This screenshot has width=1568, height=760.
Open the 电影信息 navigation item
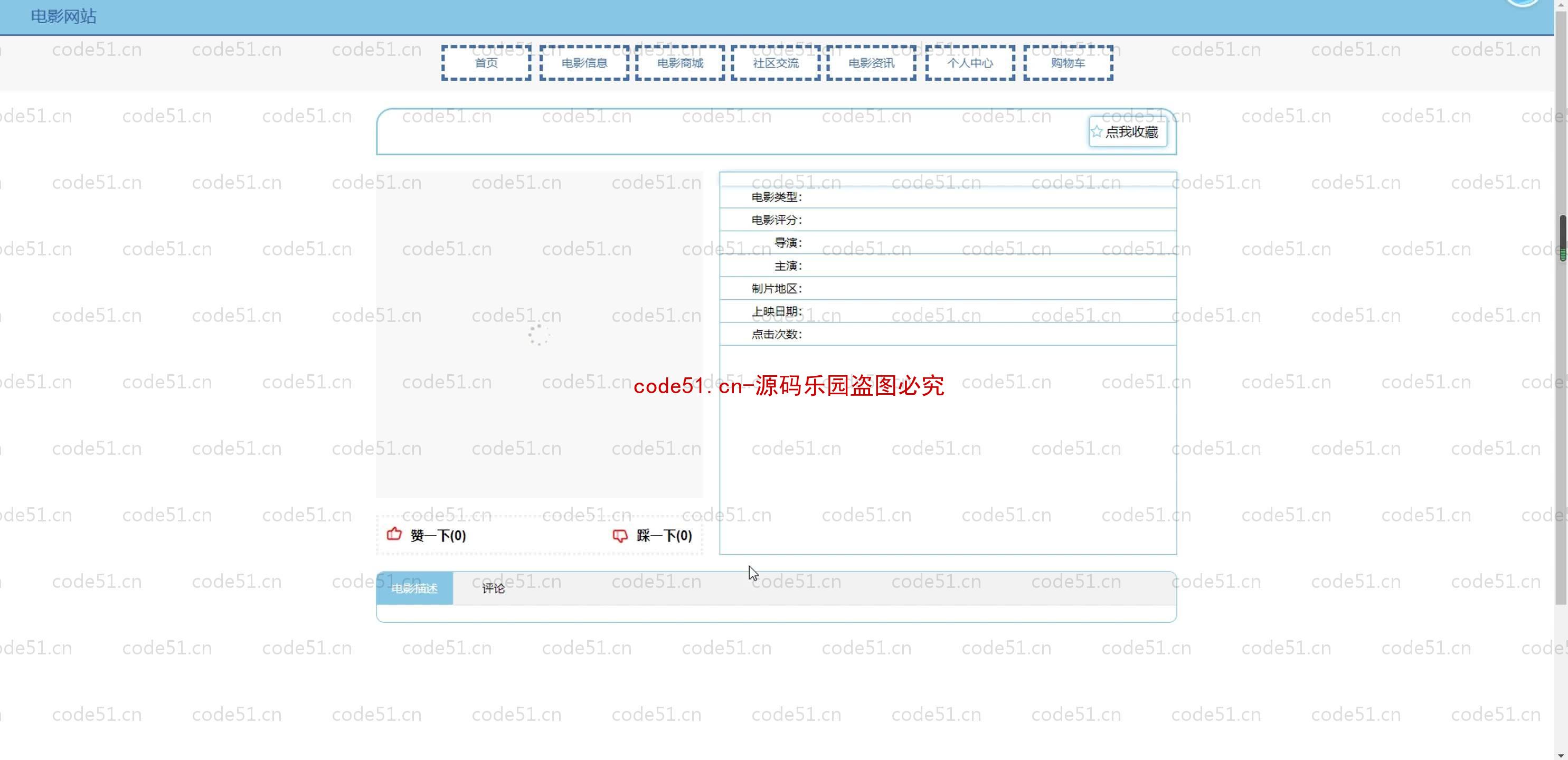[x=584, y=63]
